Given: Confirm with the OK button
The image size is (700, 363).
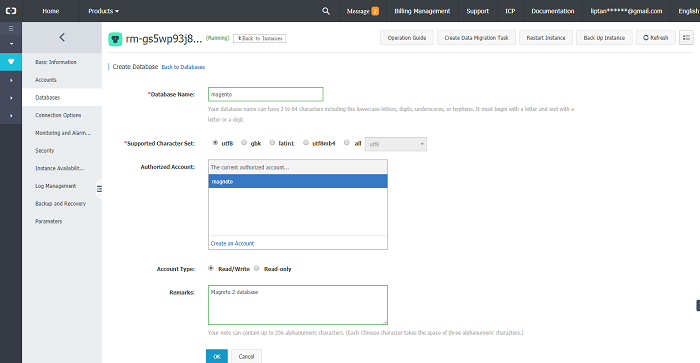Looking at the screenshot, I should (x=217, y=356).
